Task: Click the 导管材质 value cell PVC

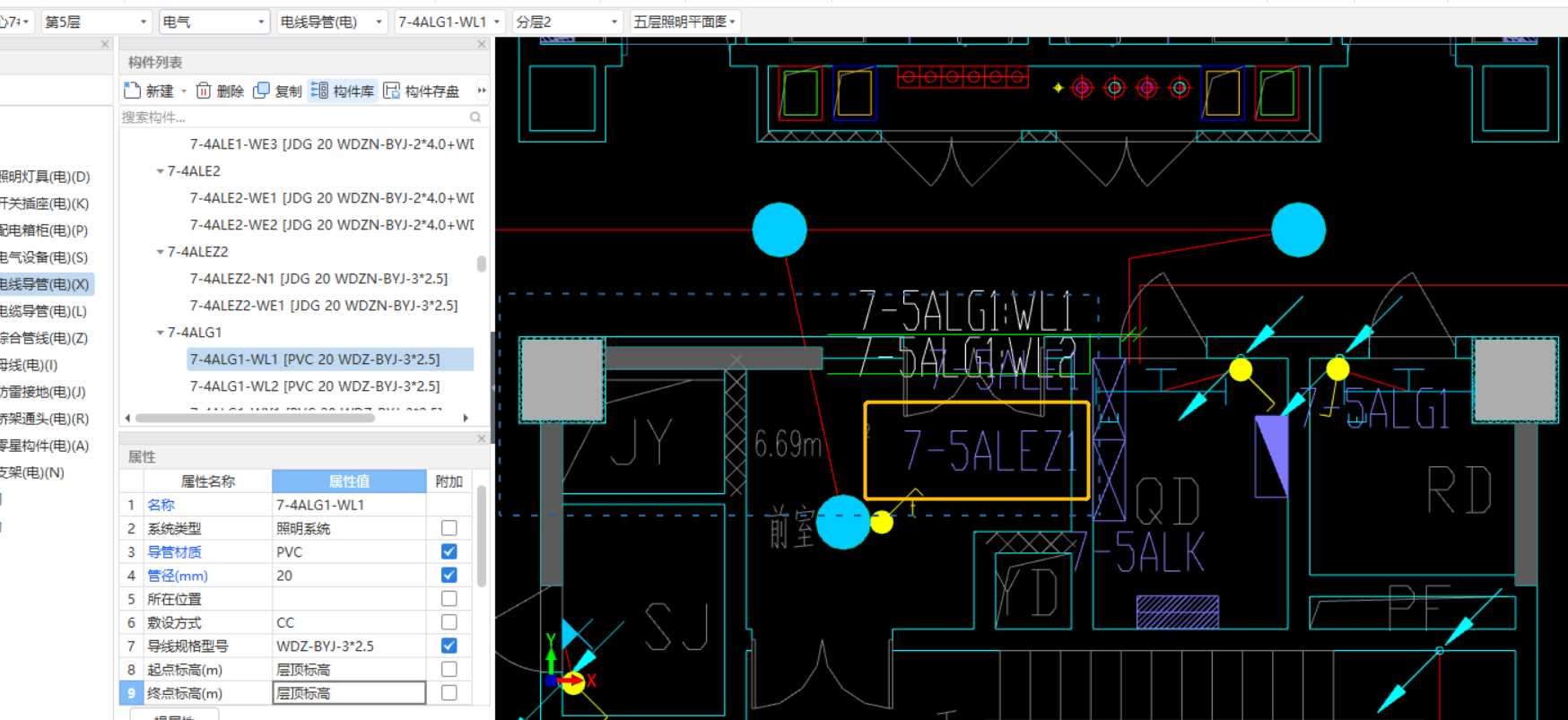Action: point(349,551)
